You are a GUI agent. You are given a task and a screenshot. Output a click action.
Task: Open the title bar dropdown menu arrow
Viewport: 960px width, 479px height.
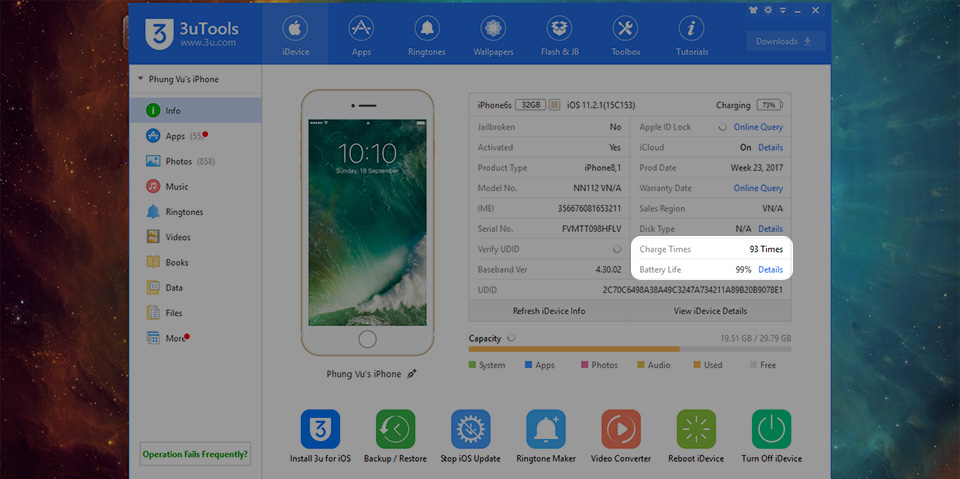tap(782, 10)
